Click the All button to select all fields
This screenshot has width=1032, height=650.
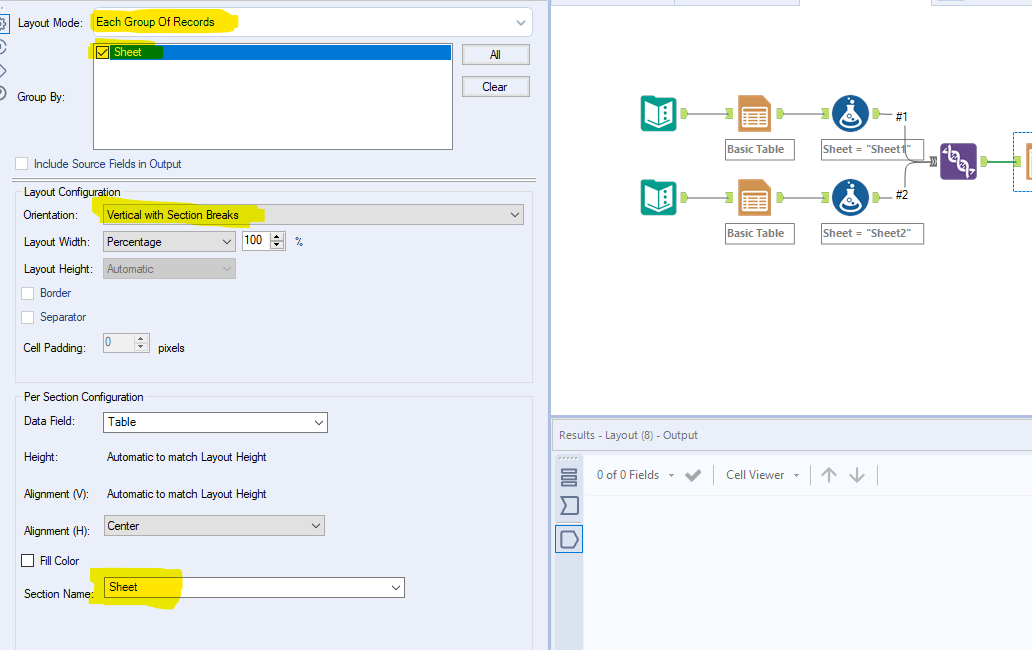click(496, 53)
